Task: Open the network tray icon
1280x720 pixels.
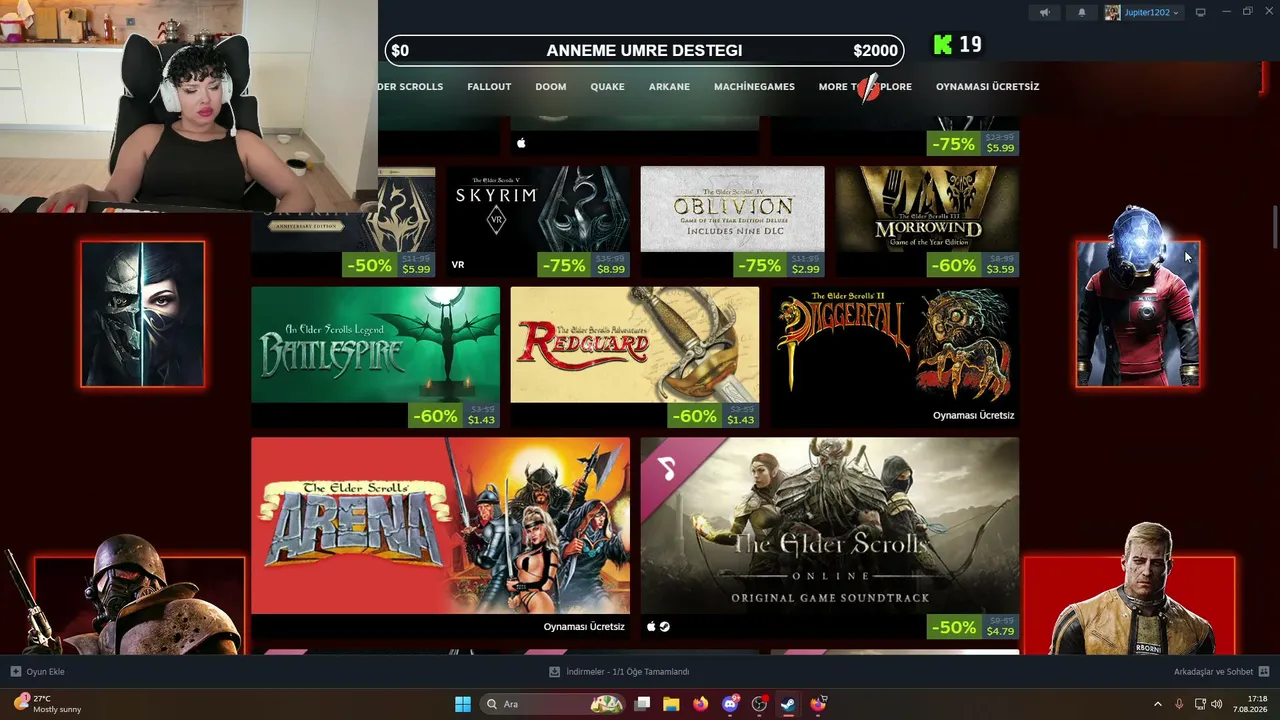Action: click(1201, 704)
